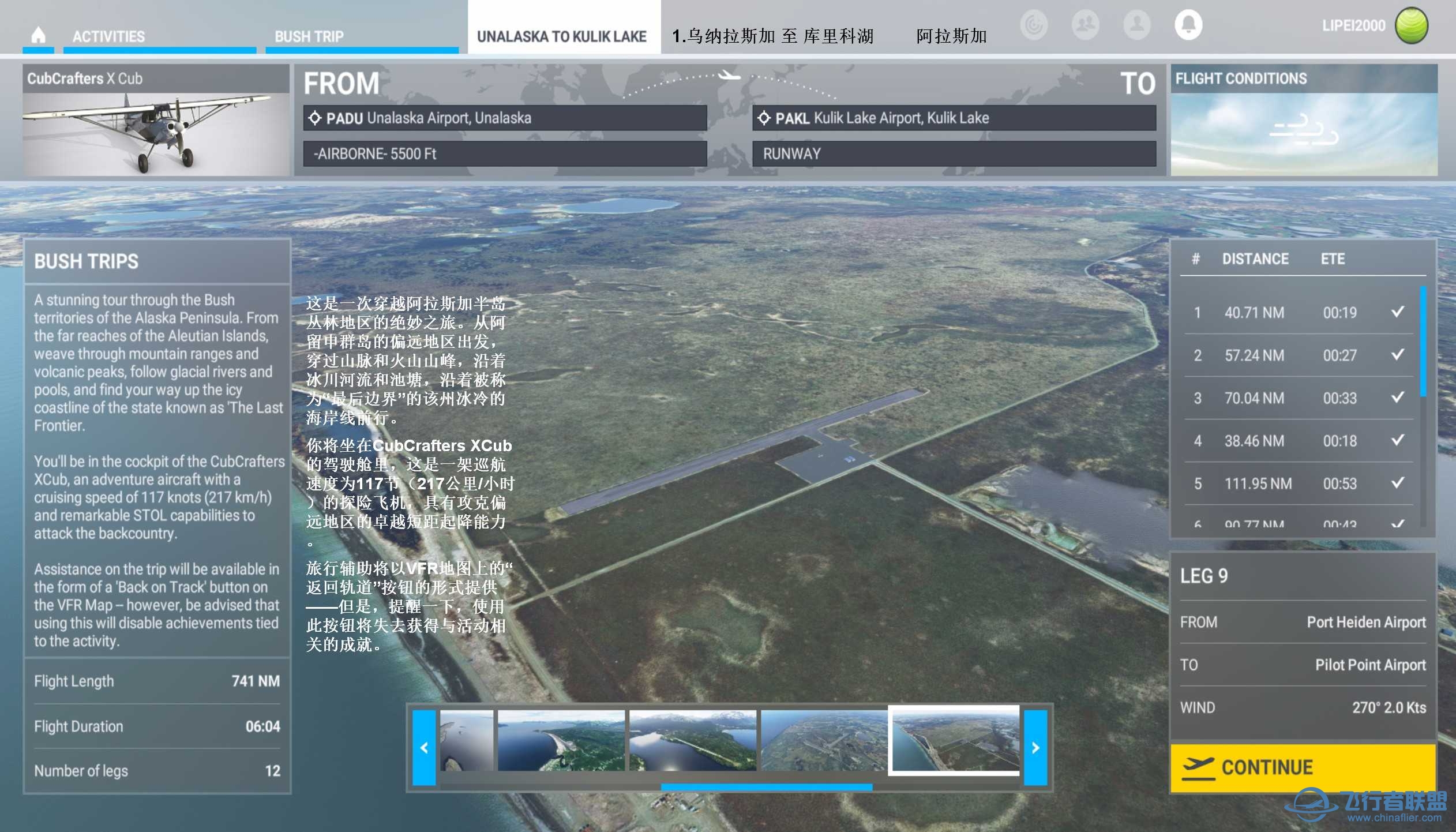Select leg 2 row 57.24 NM
The height and width of the screenshot is (832, 1456).
[1299, 355]
